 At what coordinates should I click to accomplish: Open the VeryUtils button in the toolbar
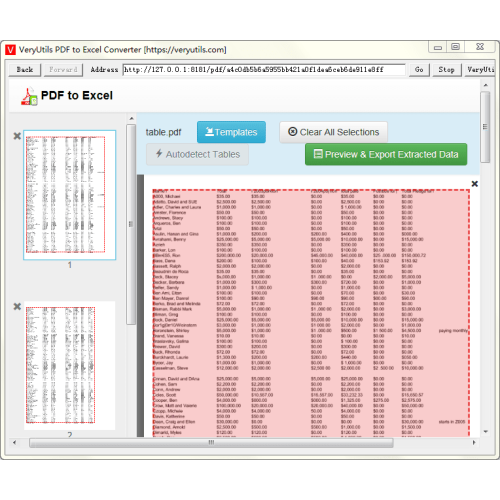(480, 70)
